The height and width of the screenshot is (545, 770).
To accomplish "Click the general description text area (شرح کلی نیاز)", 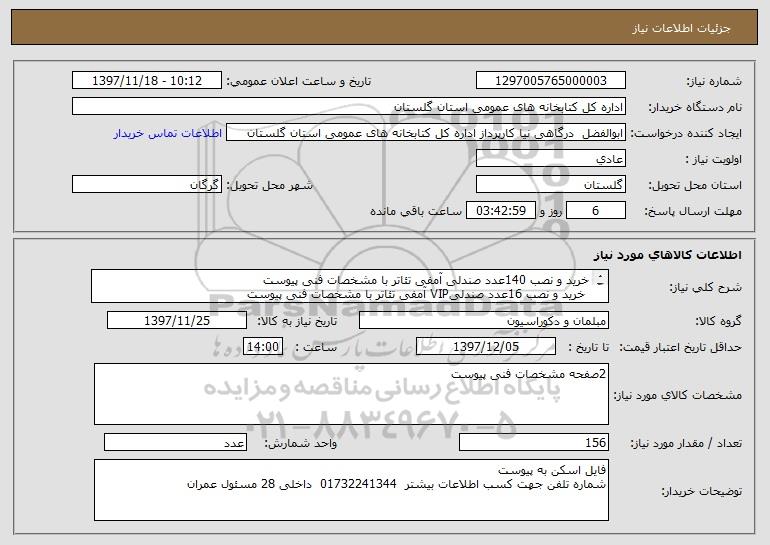I will [x=350, y=286].
